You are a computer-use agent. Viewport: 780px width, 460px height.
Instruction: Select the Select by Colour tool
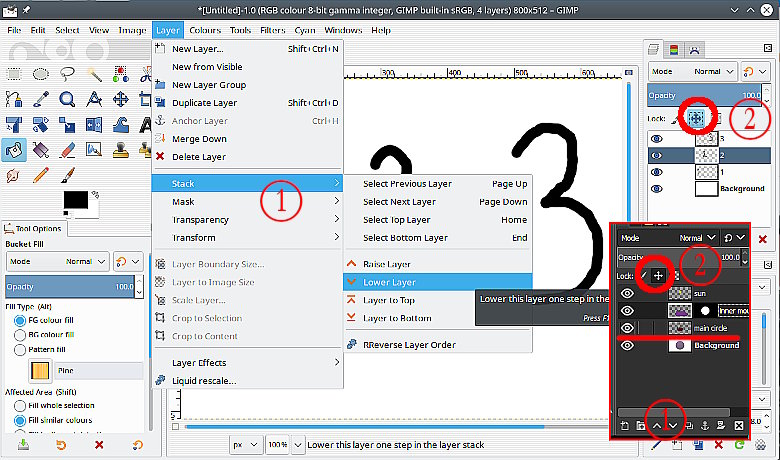(x=120, y=75)
